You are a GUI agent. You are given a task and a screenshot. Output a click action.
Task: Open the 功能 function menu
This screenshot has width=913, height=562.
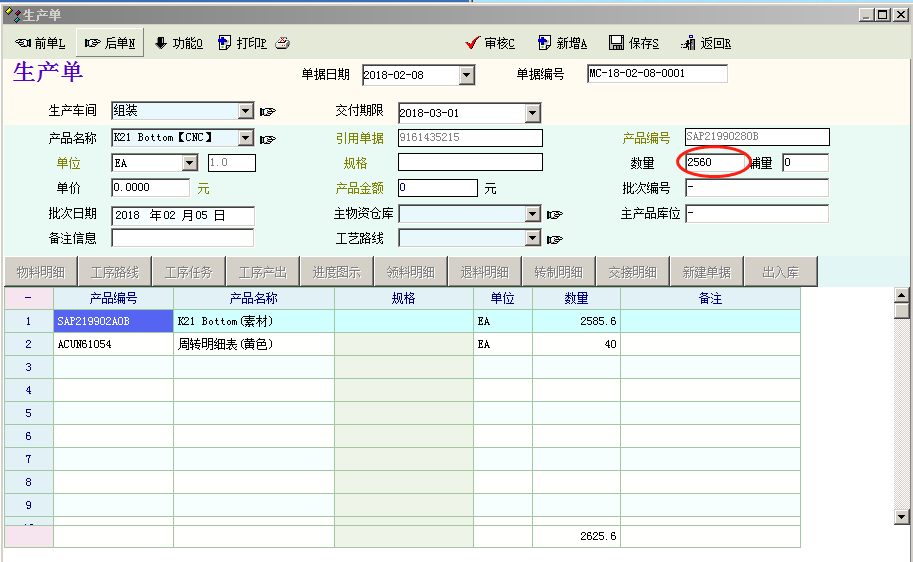(178, 43)
